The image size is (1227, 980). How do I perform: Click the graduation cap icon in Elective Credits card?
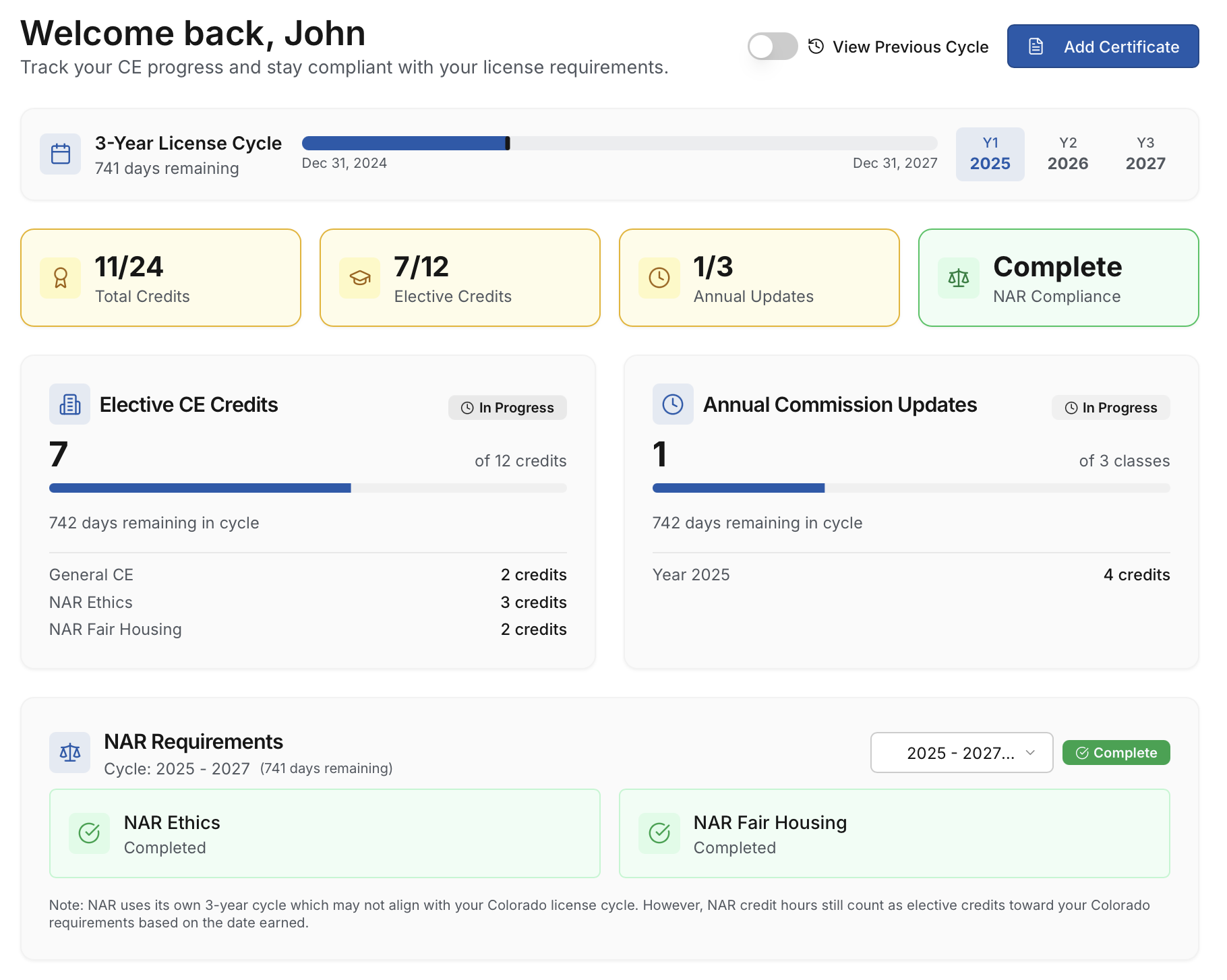pos(360,278)
